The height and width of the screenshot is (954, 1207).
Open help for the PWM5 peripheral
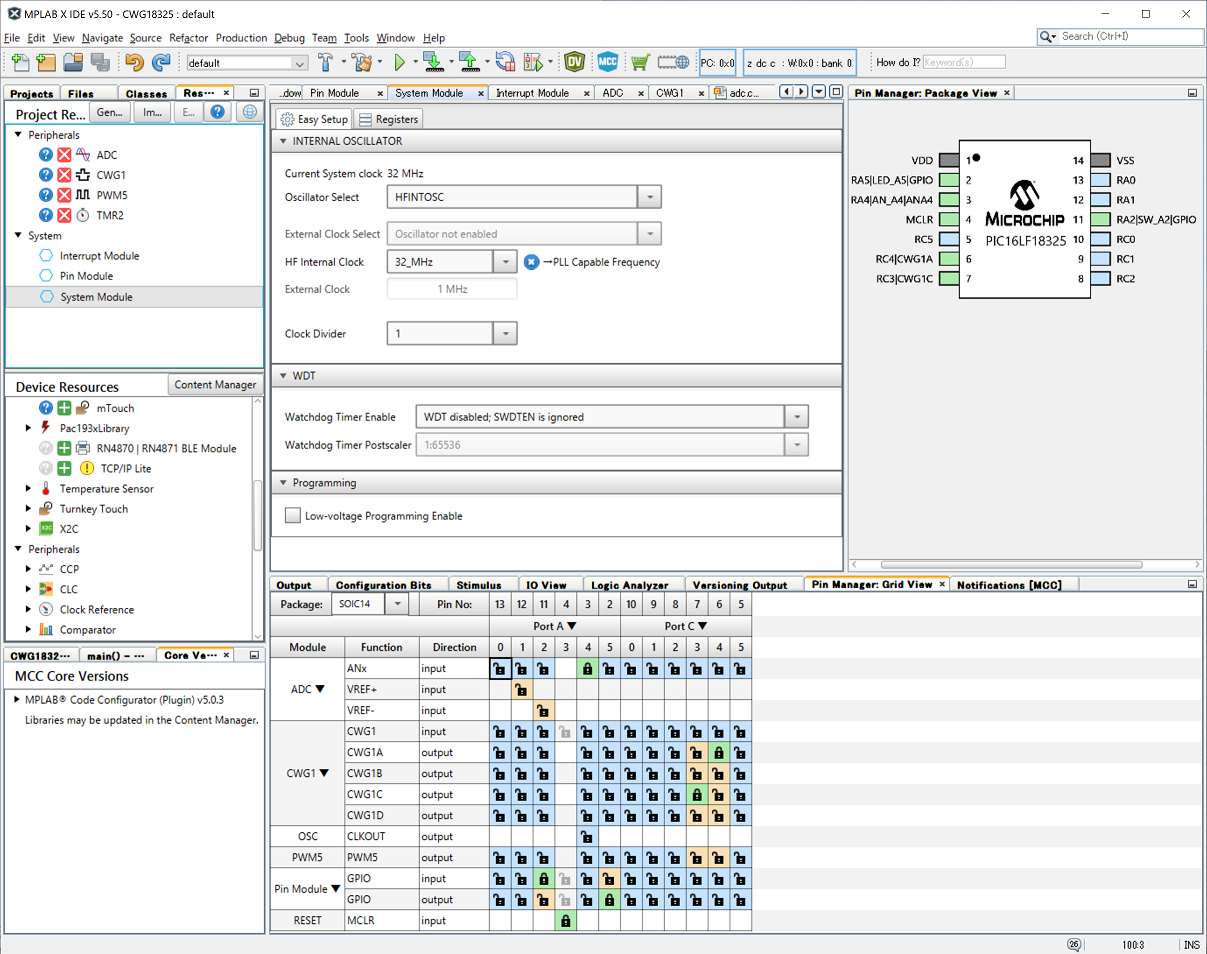[x=46, y=195]
